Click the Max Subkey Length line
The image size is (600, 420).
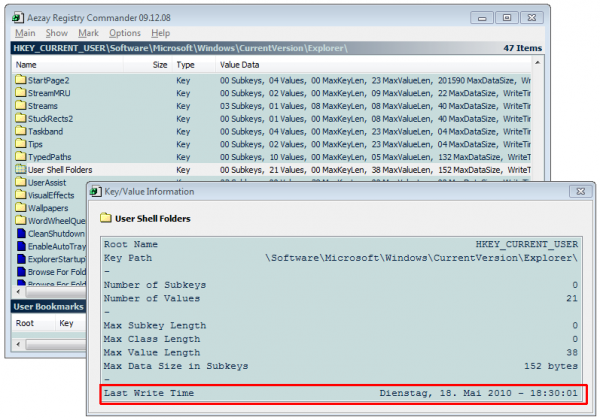point(341,326)
